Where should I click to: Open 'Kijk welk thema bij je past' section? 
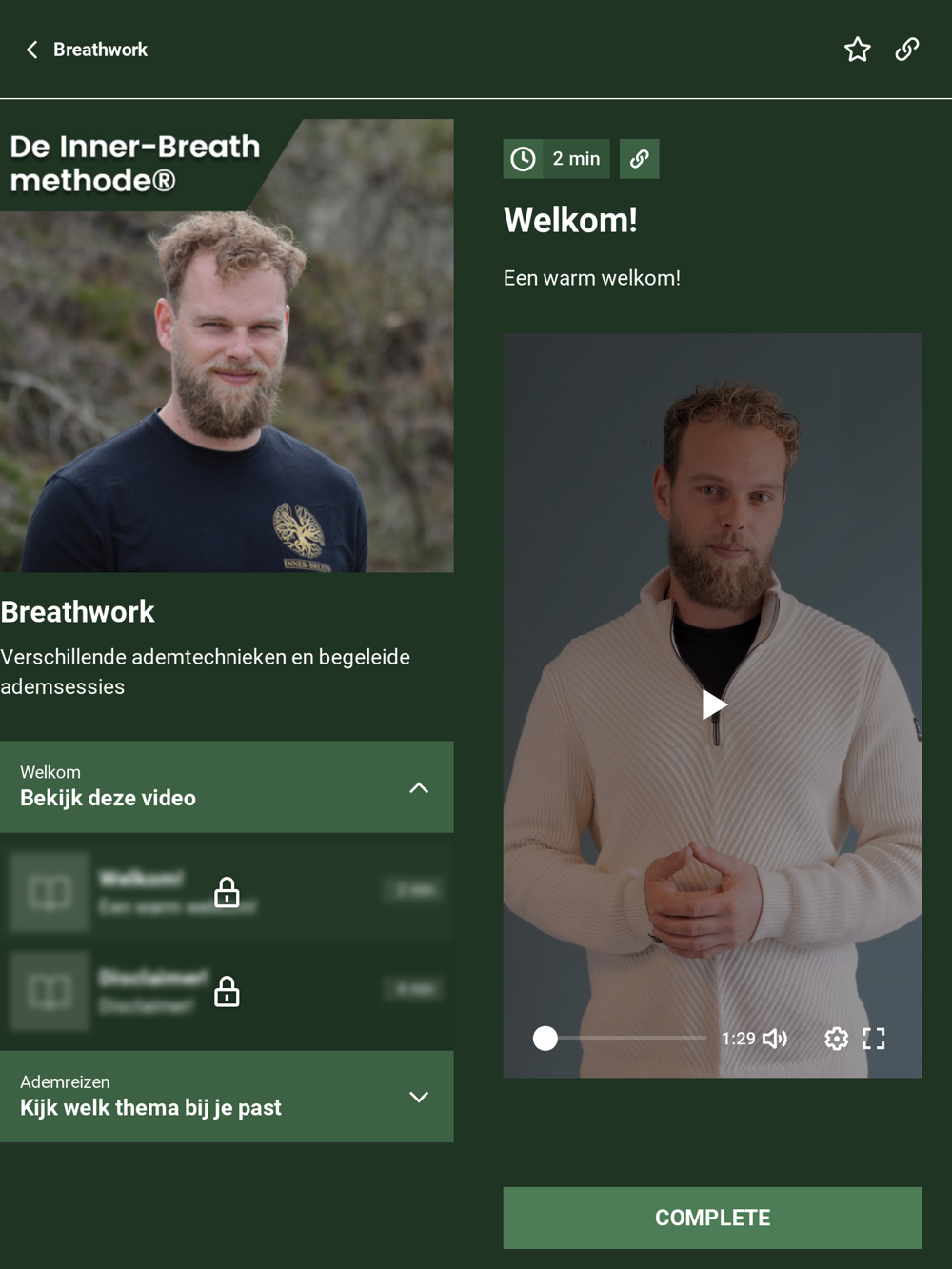(150, 1108)
